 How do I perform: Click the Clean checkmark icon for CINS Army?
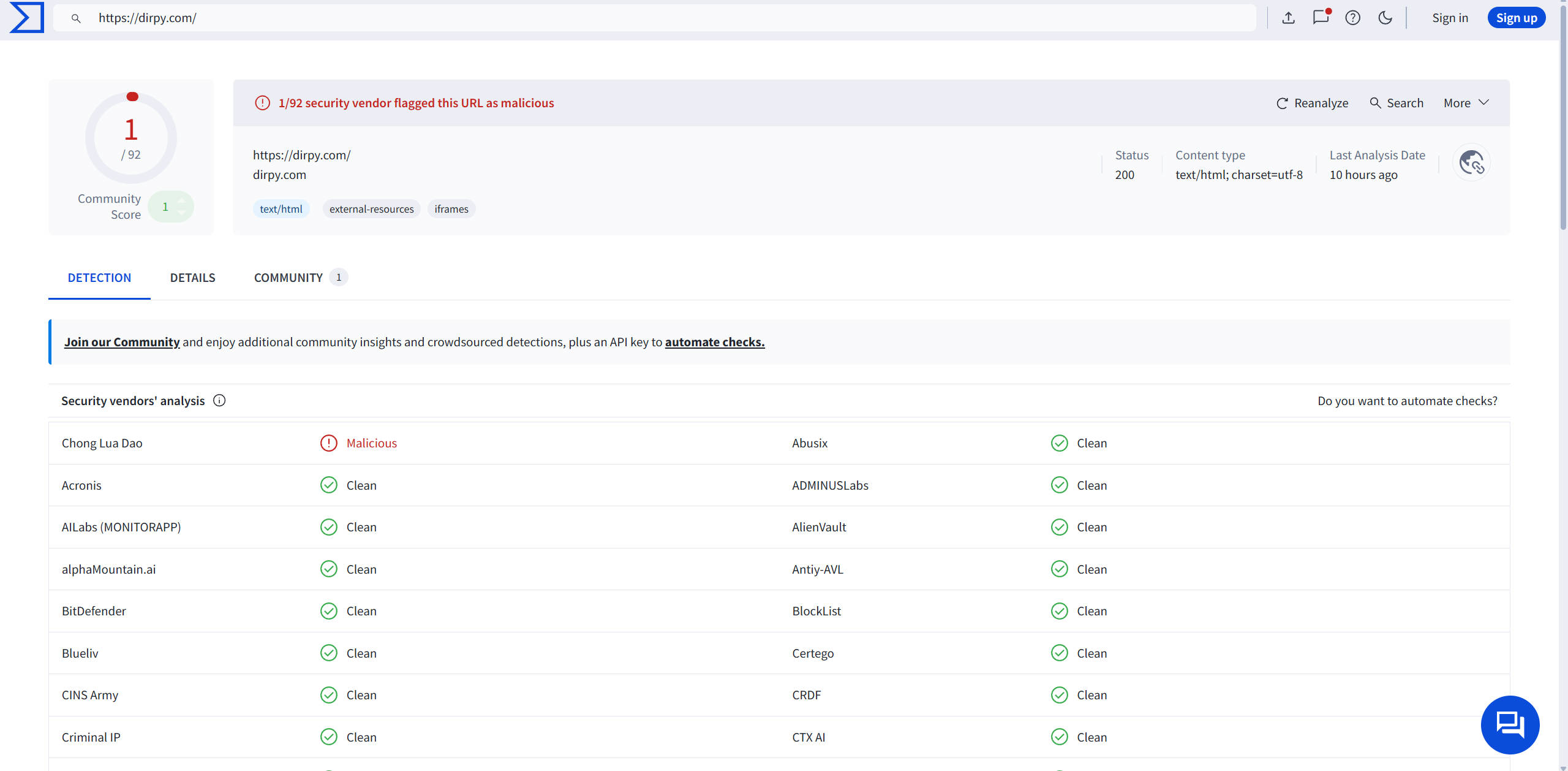click(x=329, y=695)
